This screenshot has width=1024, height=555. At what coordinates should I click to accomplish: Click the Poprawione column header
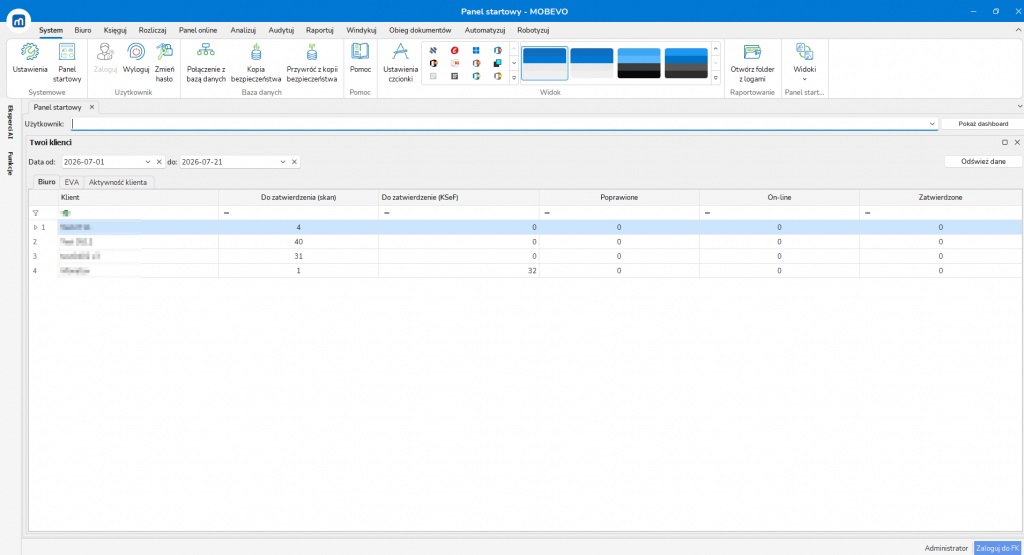pos(618,197)
